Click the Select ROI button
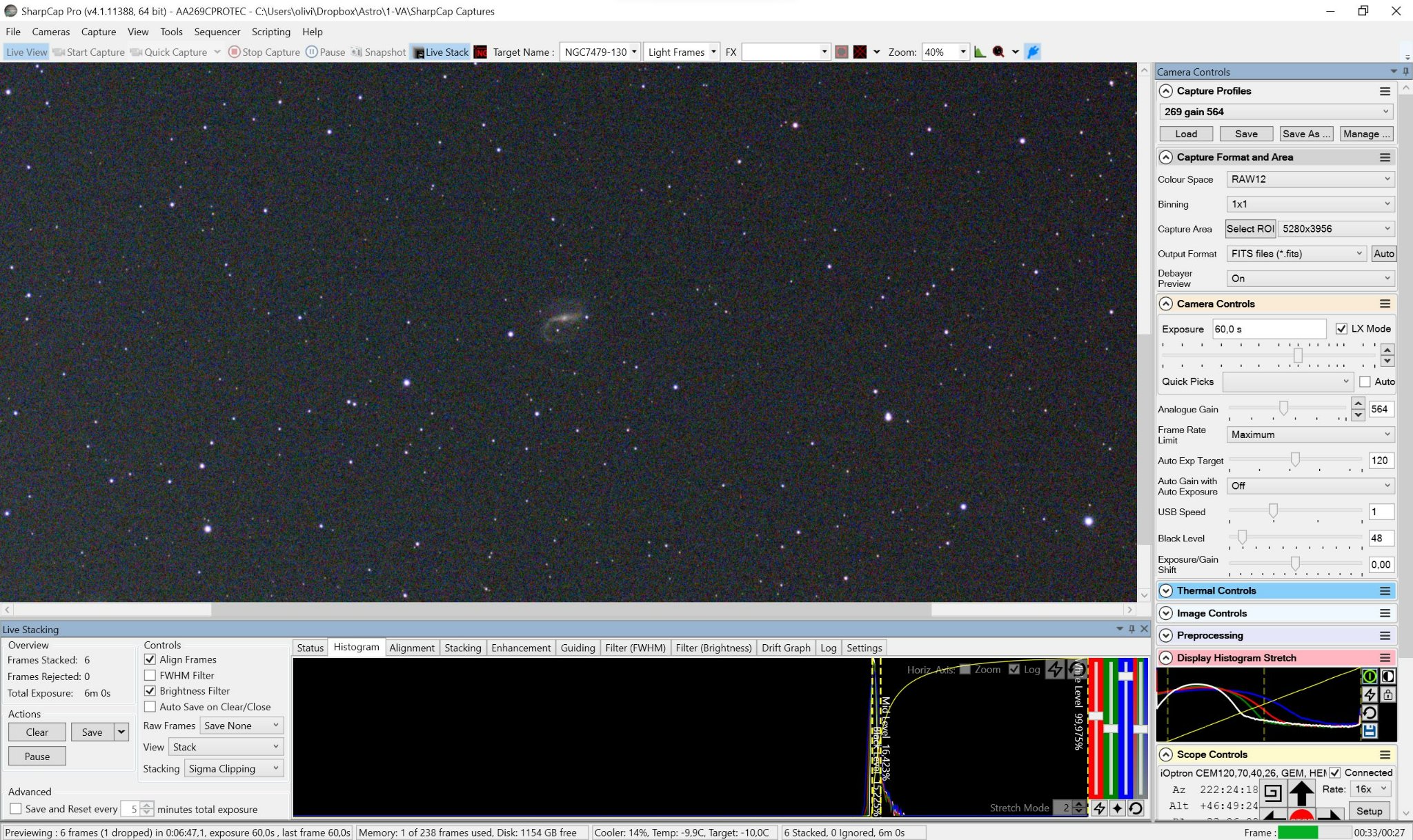This screenshot has width=1413, height=840. 1250,229
